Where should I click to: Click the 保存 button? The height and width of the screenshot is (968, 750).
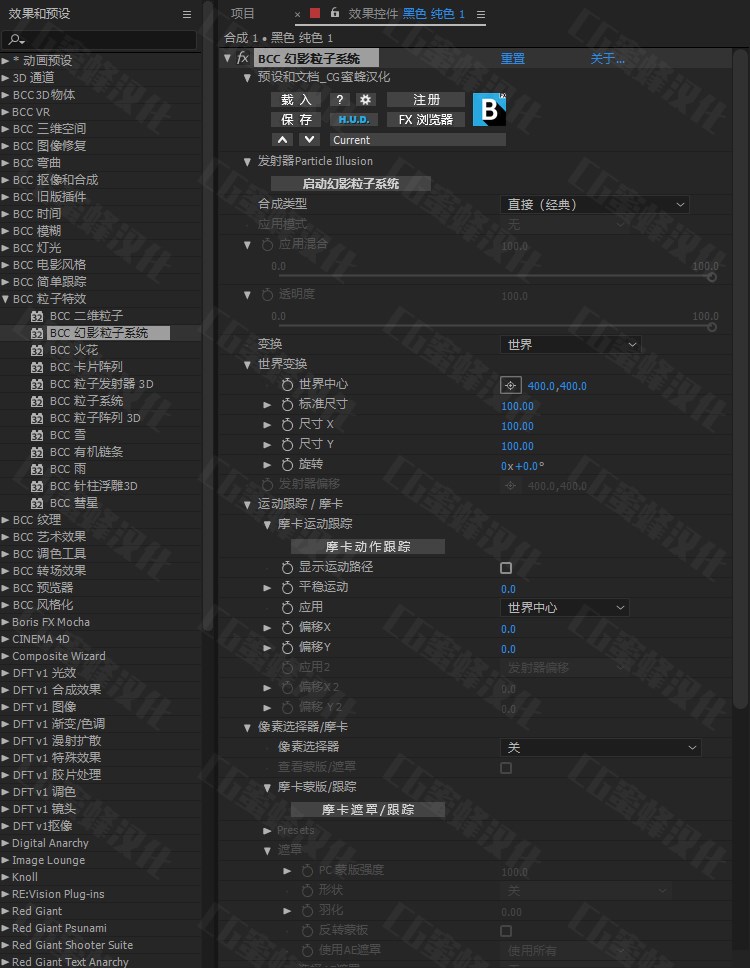[296, 120]
